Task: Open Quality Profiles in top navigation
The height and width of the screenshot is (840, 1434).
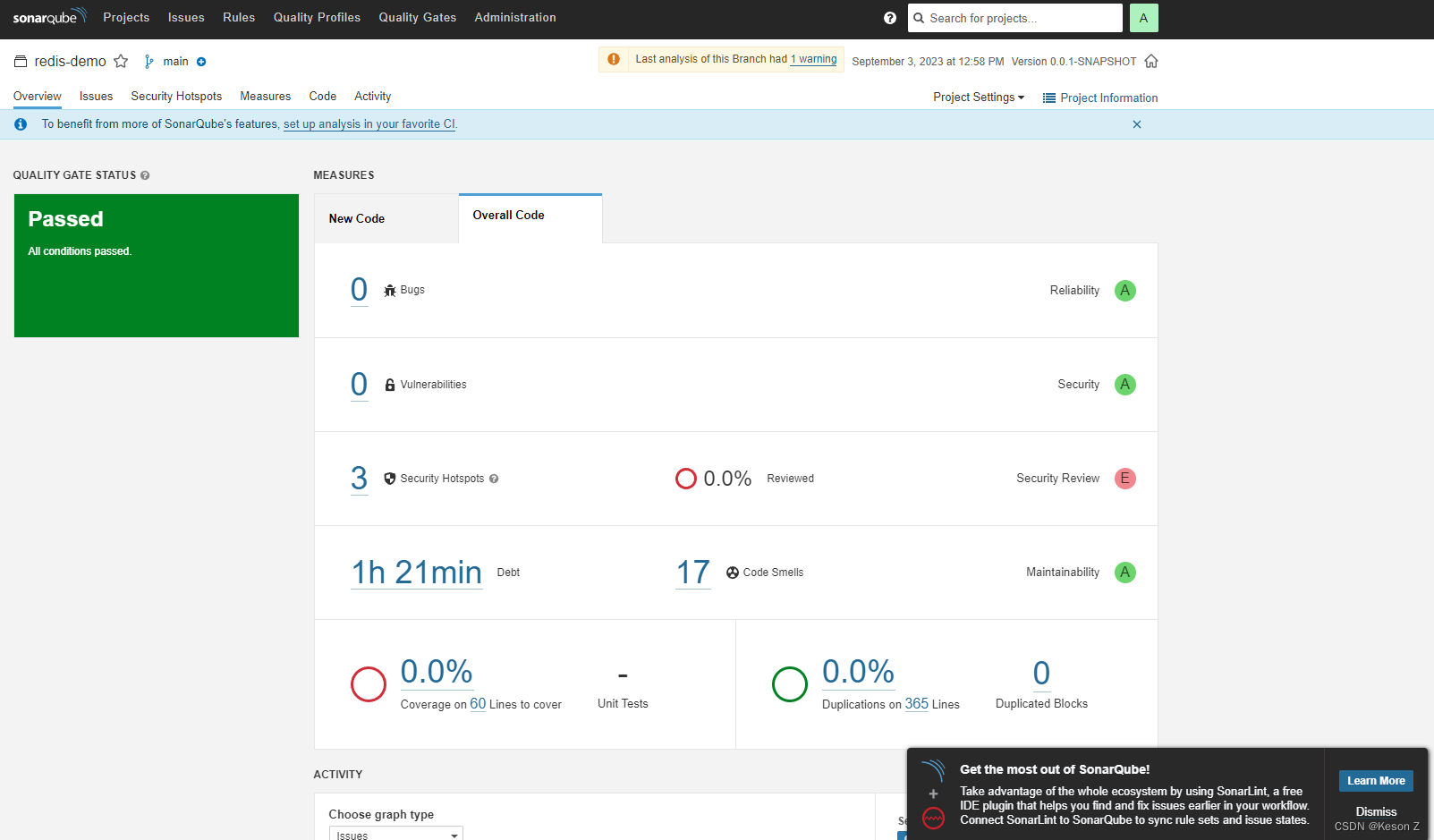Action: click(317, 18)
